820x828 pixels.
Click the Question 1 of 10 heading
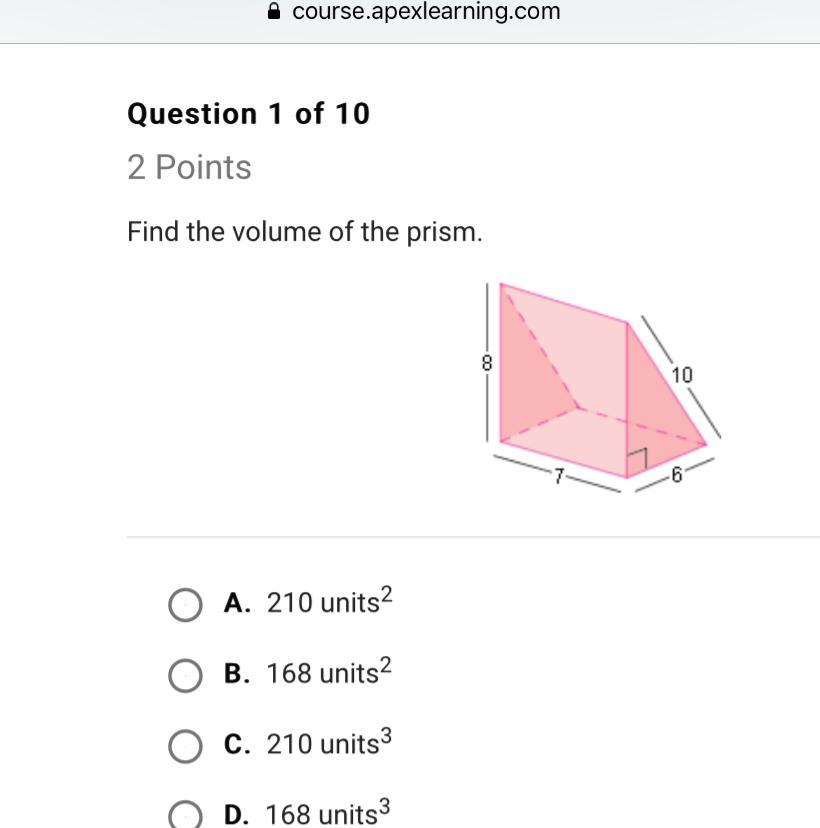tap(249, 114)
